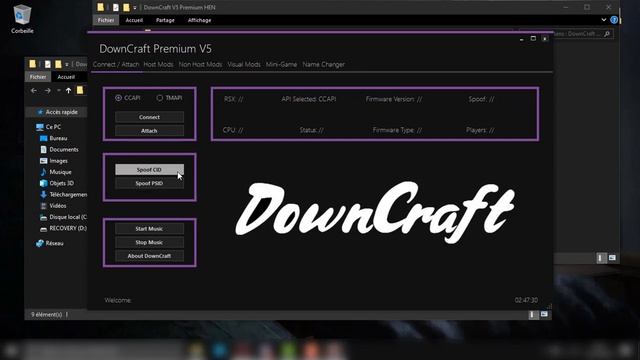
Task: Click the Attach button
Action: tap(149, 131)
